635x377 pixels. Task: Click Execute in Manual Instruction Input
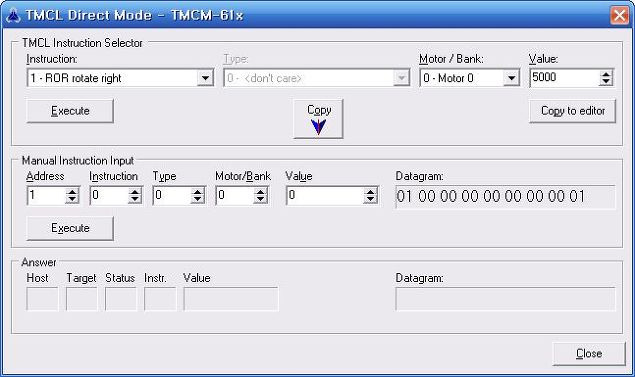[70, 228]
